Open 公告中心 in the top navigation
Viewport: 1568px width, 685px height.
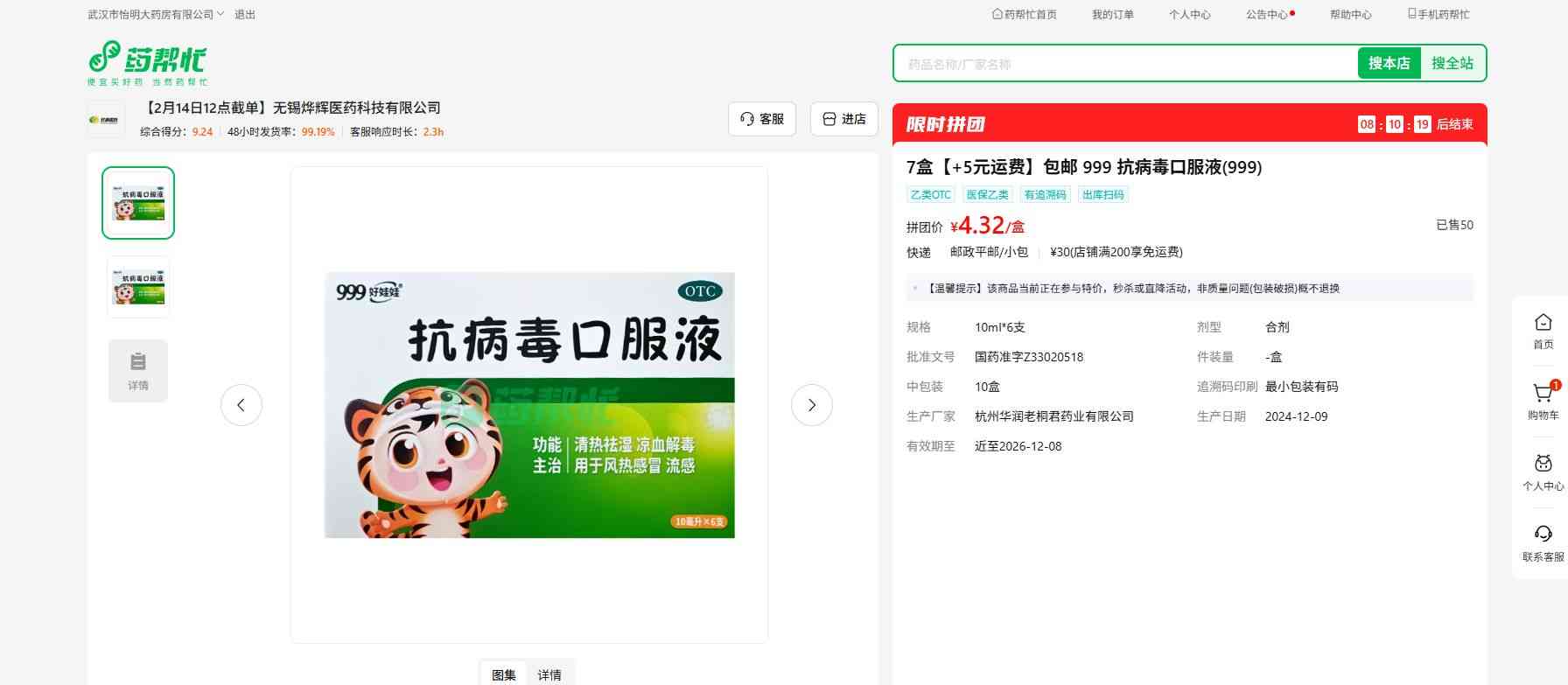1269,15
